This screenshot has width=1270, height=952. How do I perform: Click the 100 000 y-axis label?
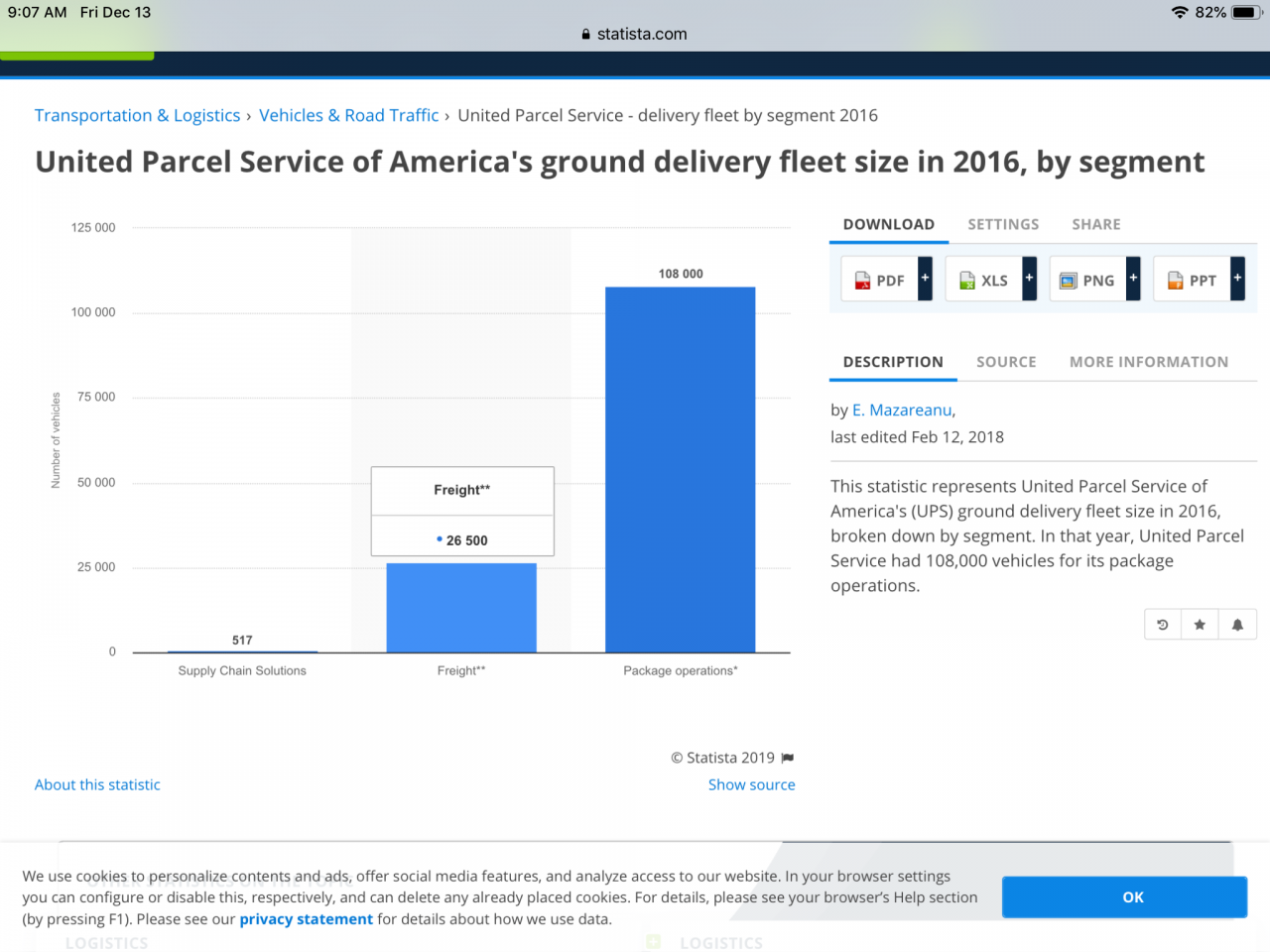coord(93,312)
